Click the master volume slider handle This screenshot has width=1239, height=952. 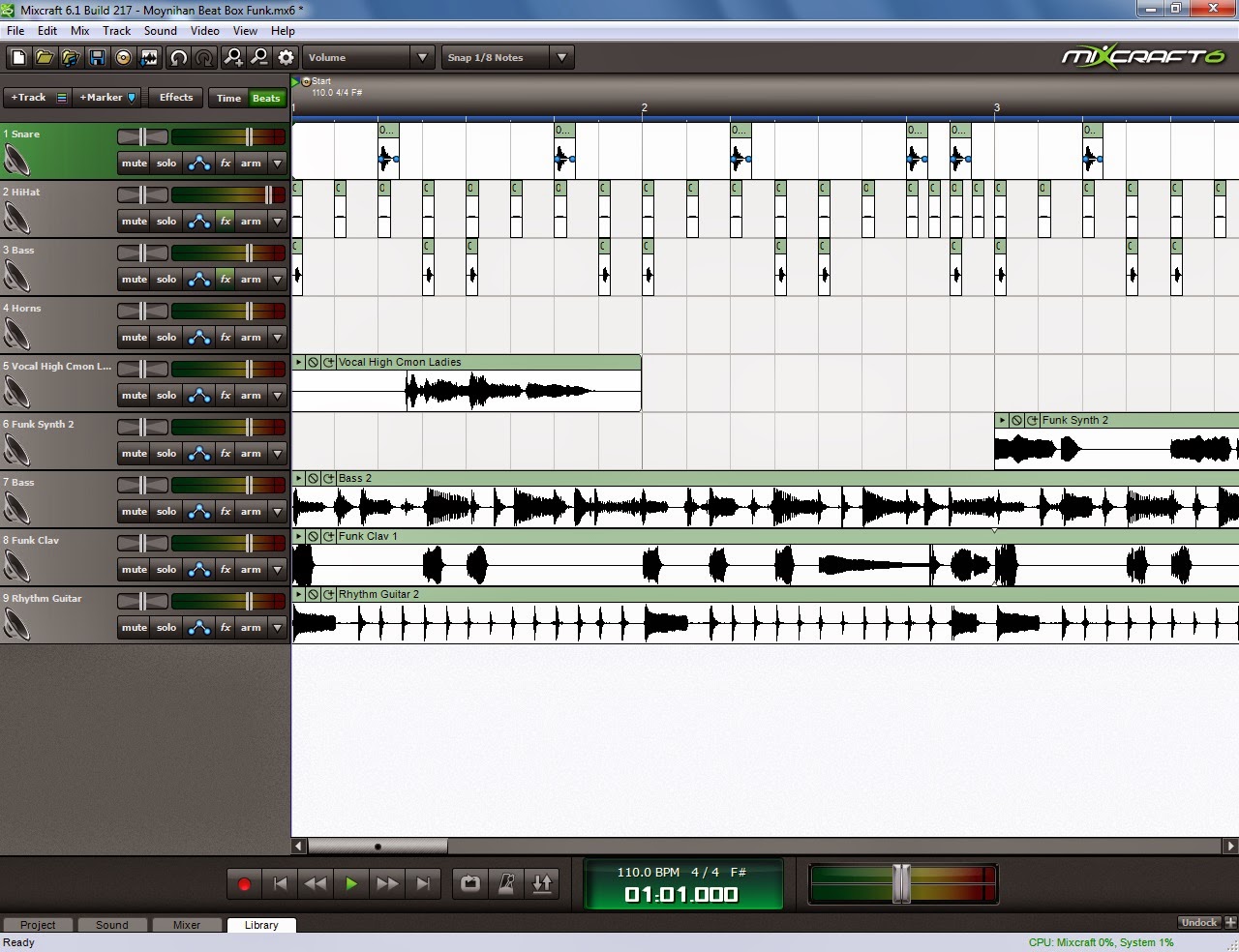tap(901, 883)
